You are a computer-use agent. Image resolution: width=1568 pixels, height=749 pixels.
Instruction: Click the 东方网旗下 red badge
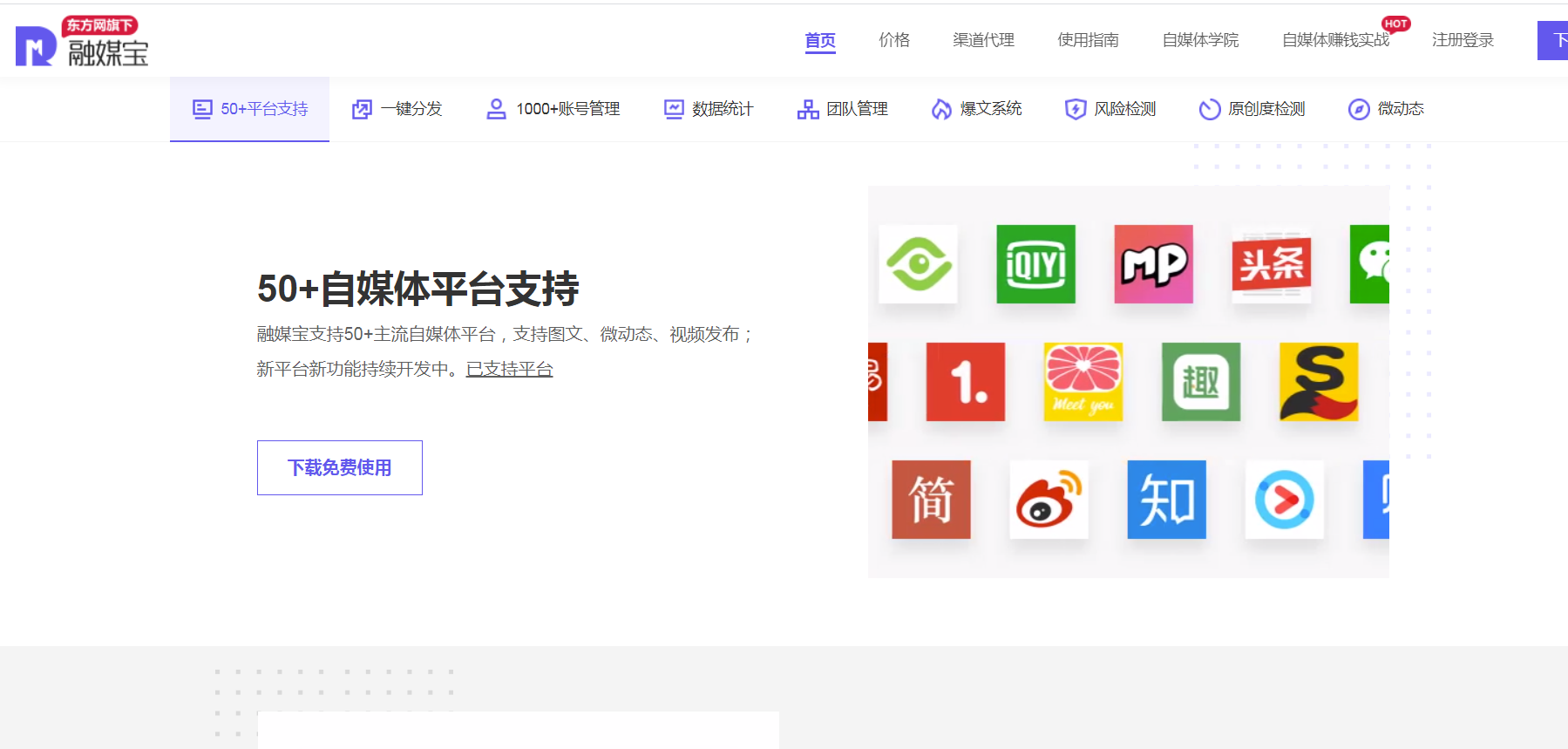[x=100, y=25]
